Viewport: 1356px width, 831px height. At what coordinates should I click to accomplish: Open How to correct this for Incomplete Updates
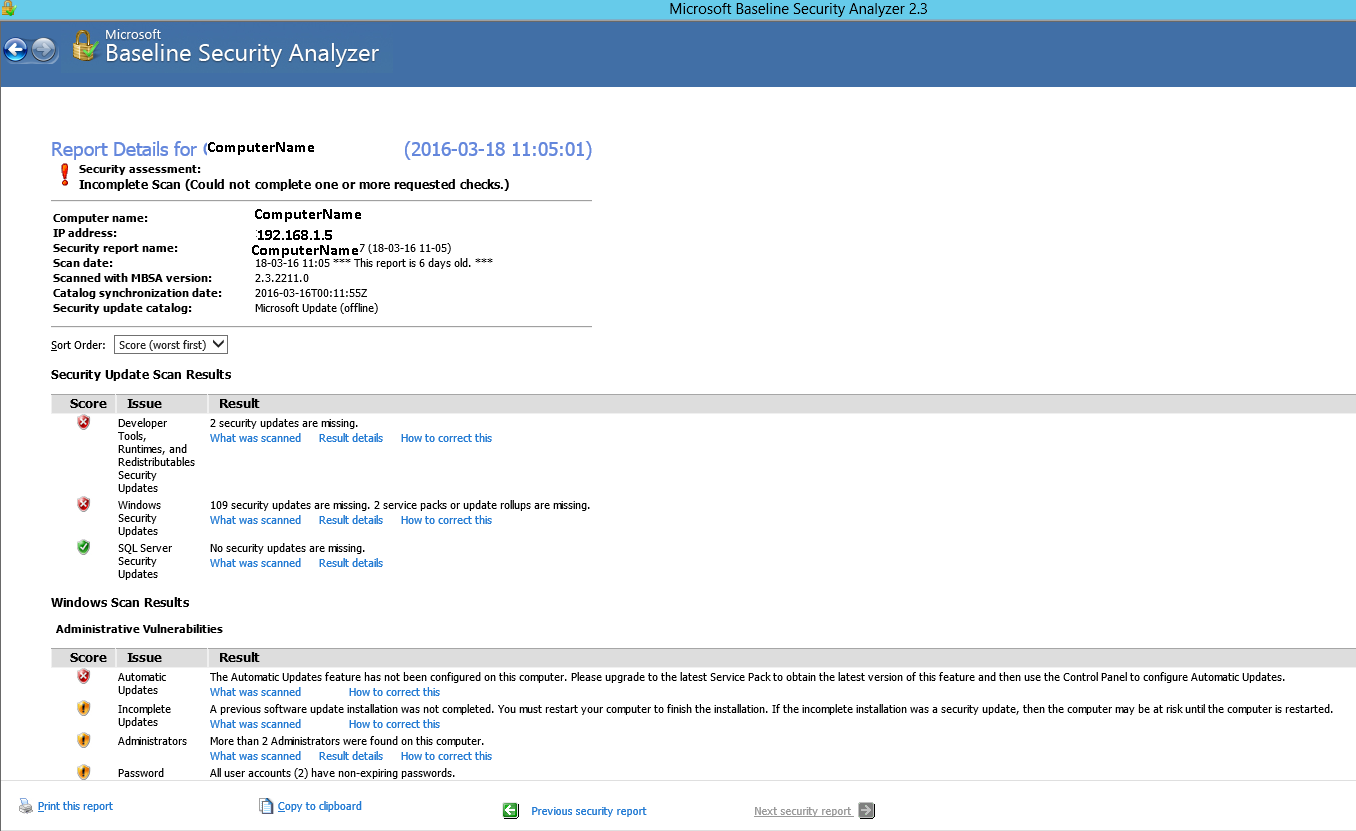(394, 724)
